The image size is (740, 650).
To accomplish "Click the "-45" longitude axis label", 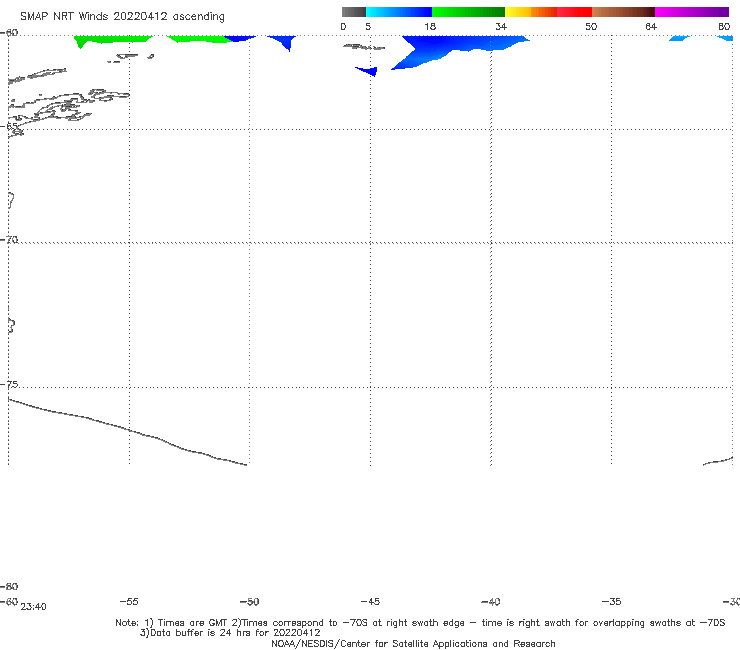I will click(370, 601).
